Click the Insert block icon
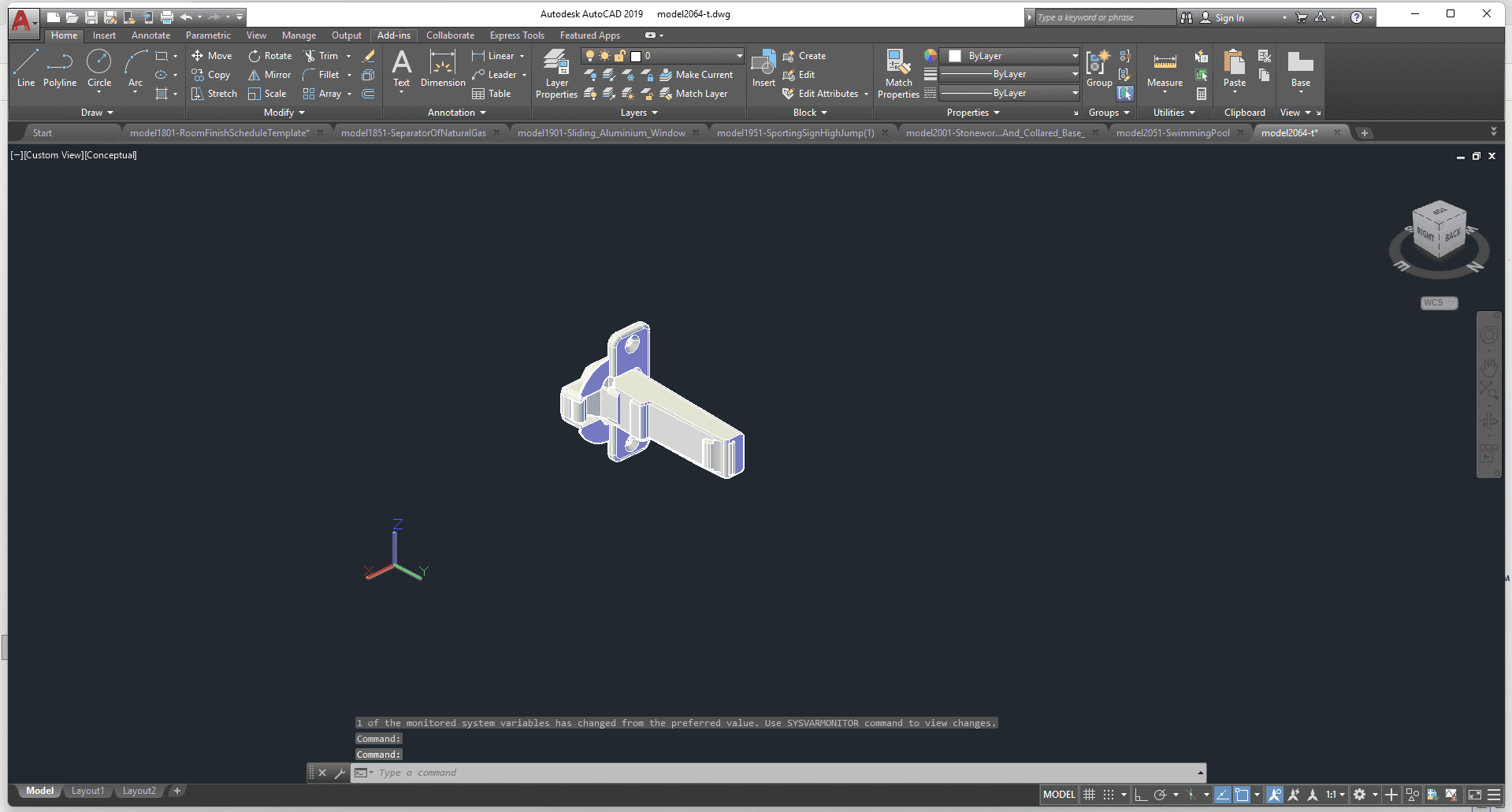 click(763, 68)
